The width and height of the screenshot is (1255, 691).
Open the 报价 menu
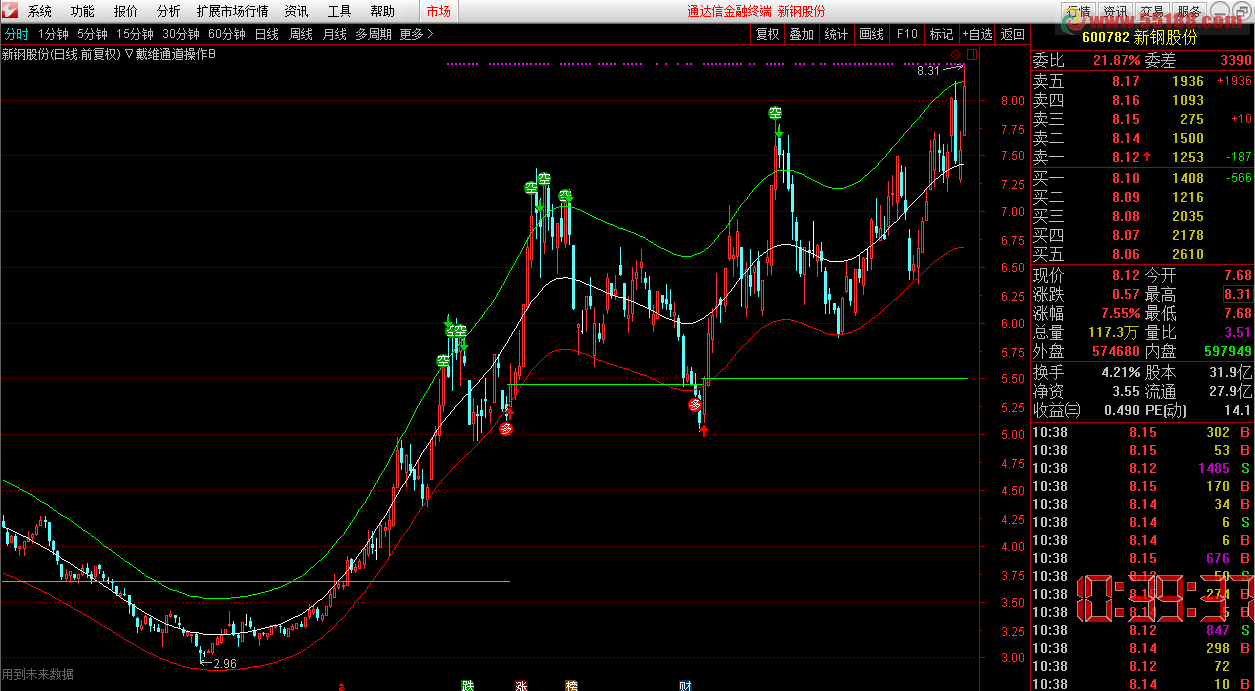pos(126,11)
